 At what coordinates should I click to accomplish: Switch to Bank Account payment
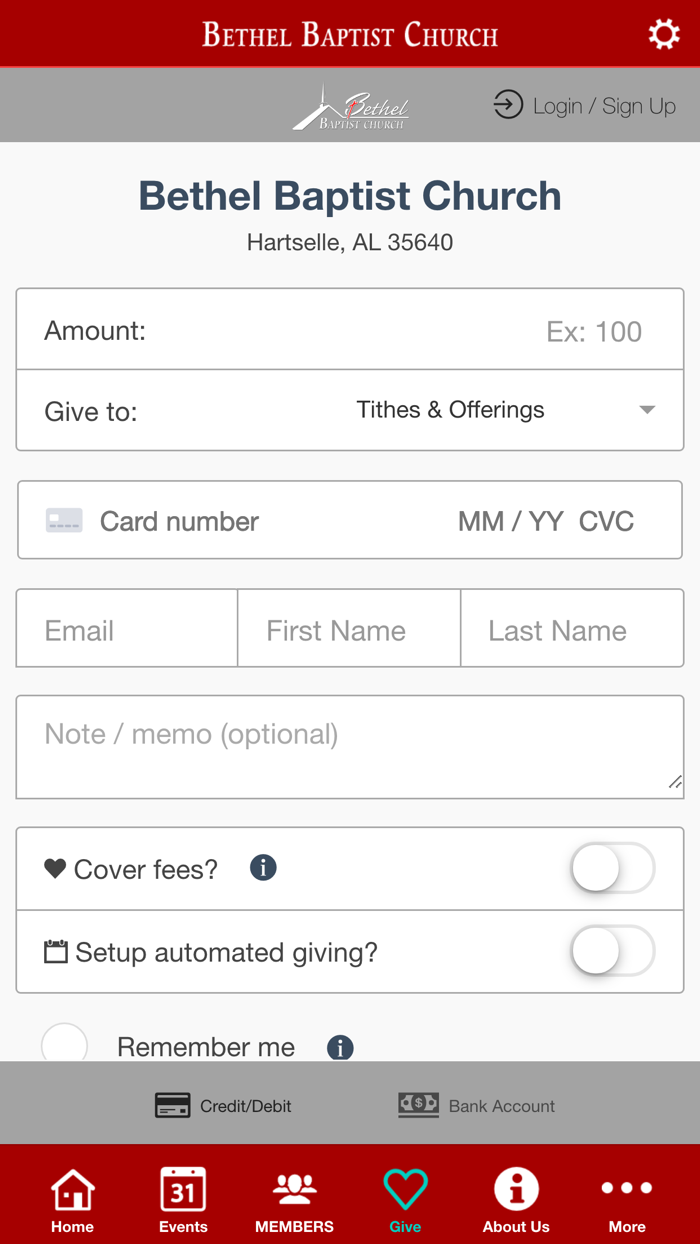477,1105
